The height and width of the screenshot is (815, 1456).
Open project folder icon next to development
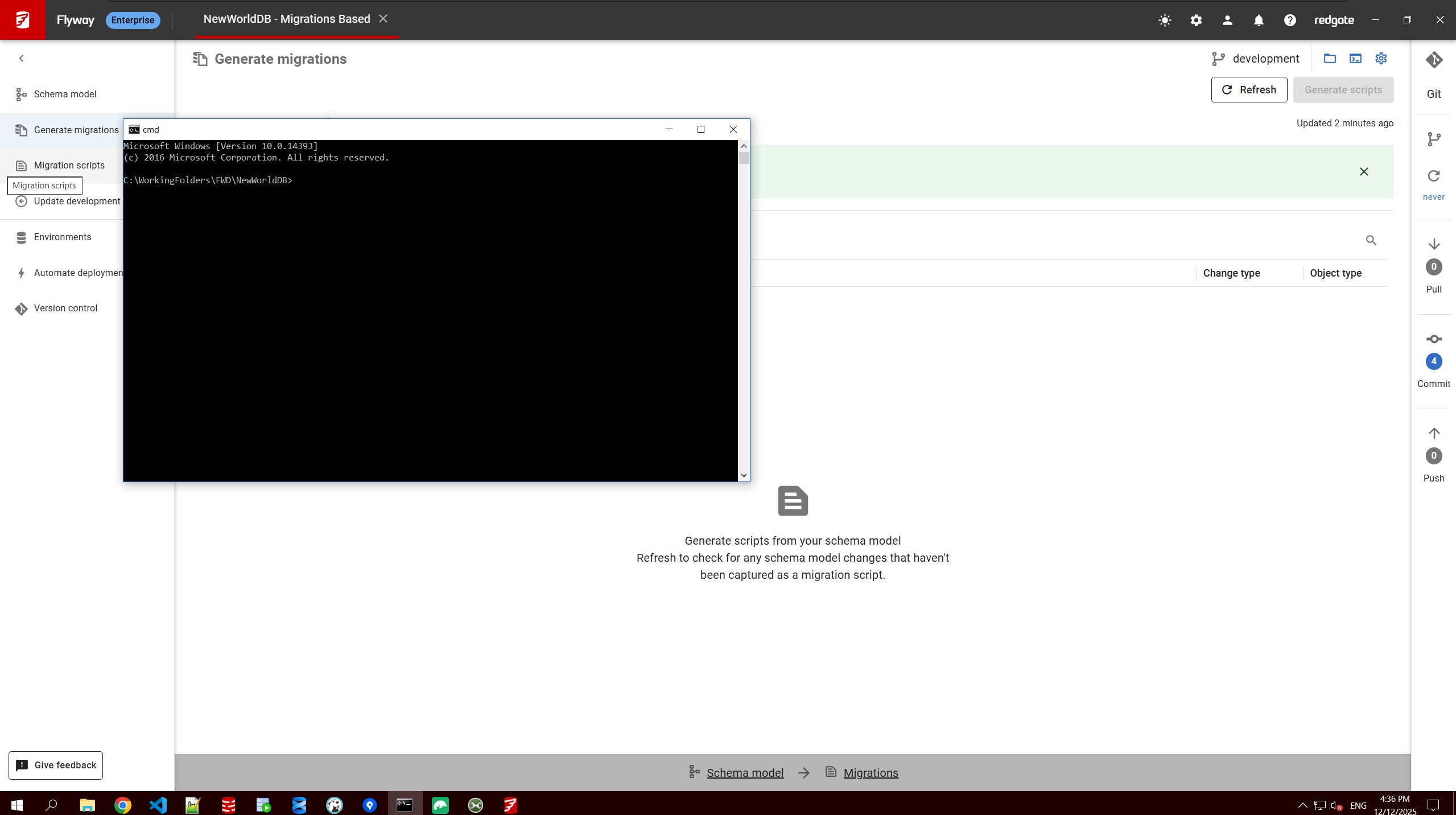coord(1330,59)
